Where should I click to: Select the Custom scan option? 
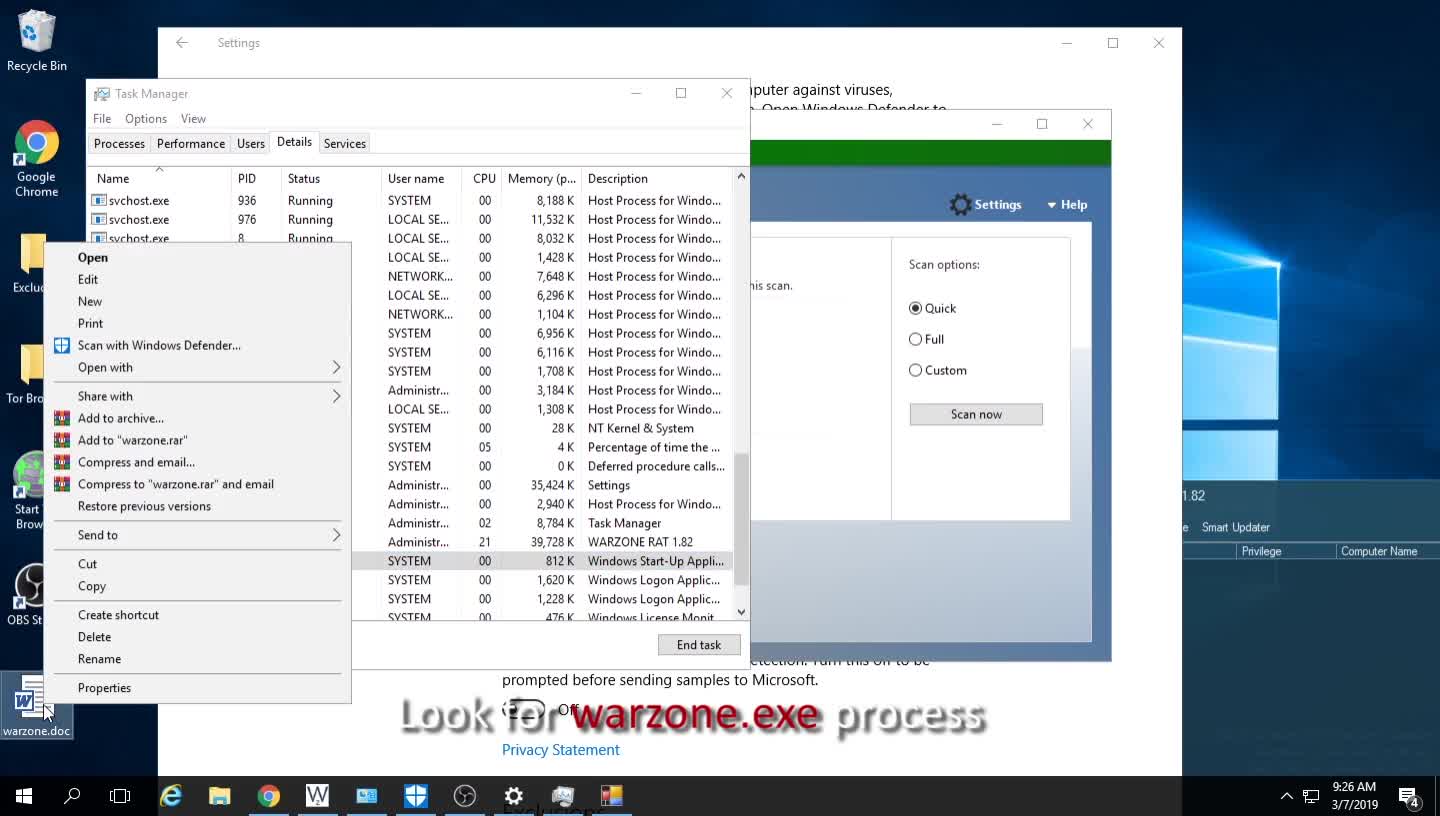tap(938, 370)
